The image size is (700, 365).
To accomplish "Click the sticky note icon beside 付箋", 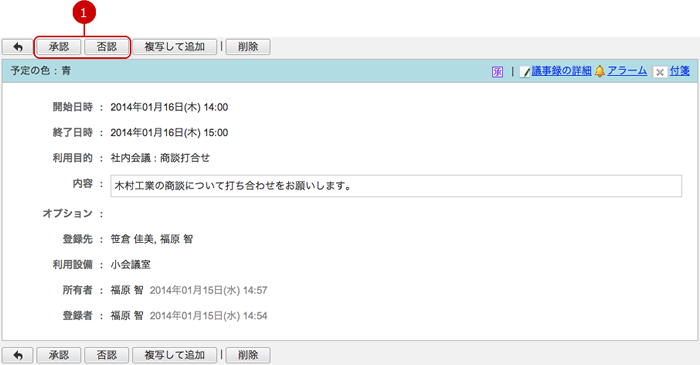I will 660,72.
